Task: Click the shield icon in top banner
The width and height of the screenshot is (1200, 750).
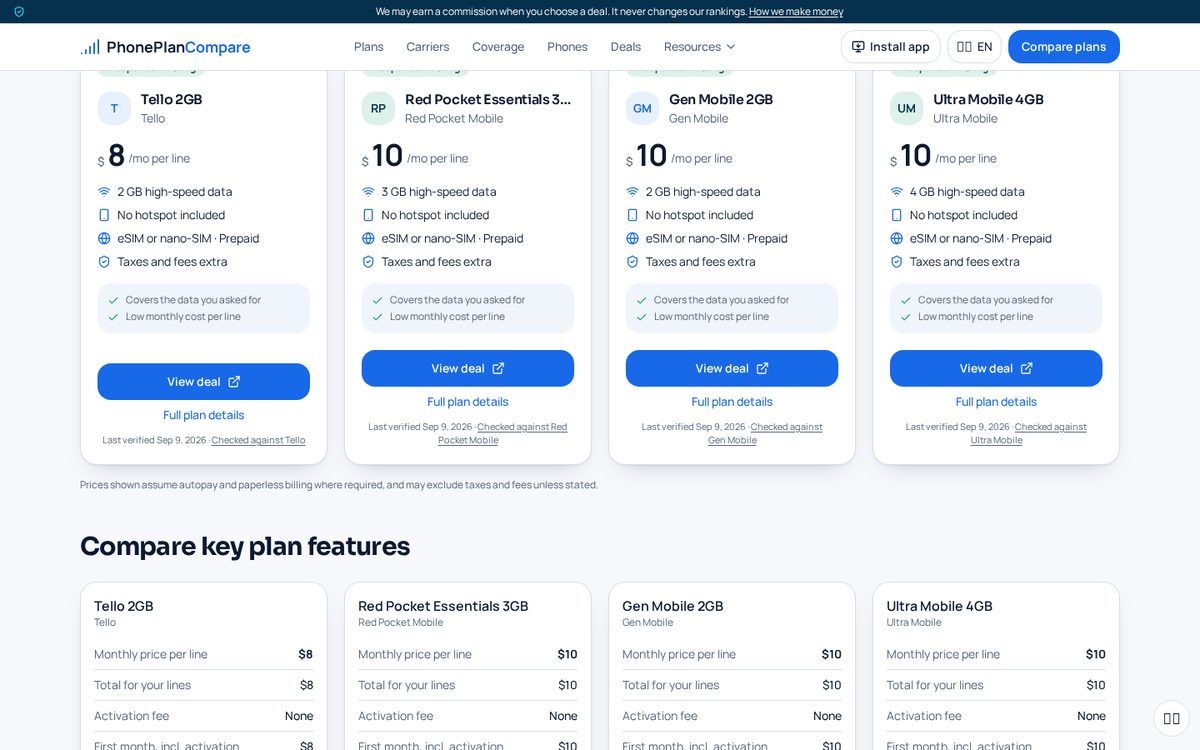Action: 19,12
